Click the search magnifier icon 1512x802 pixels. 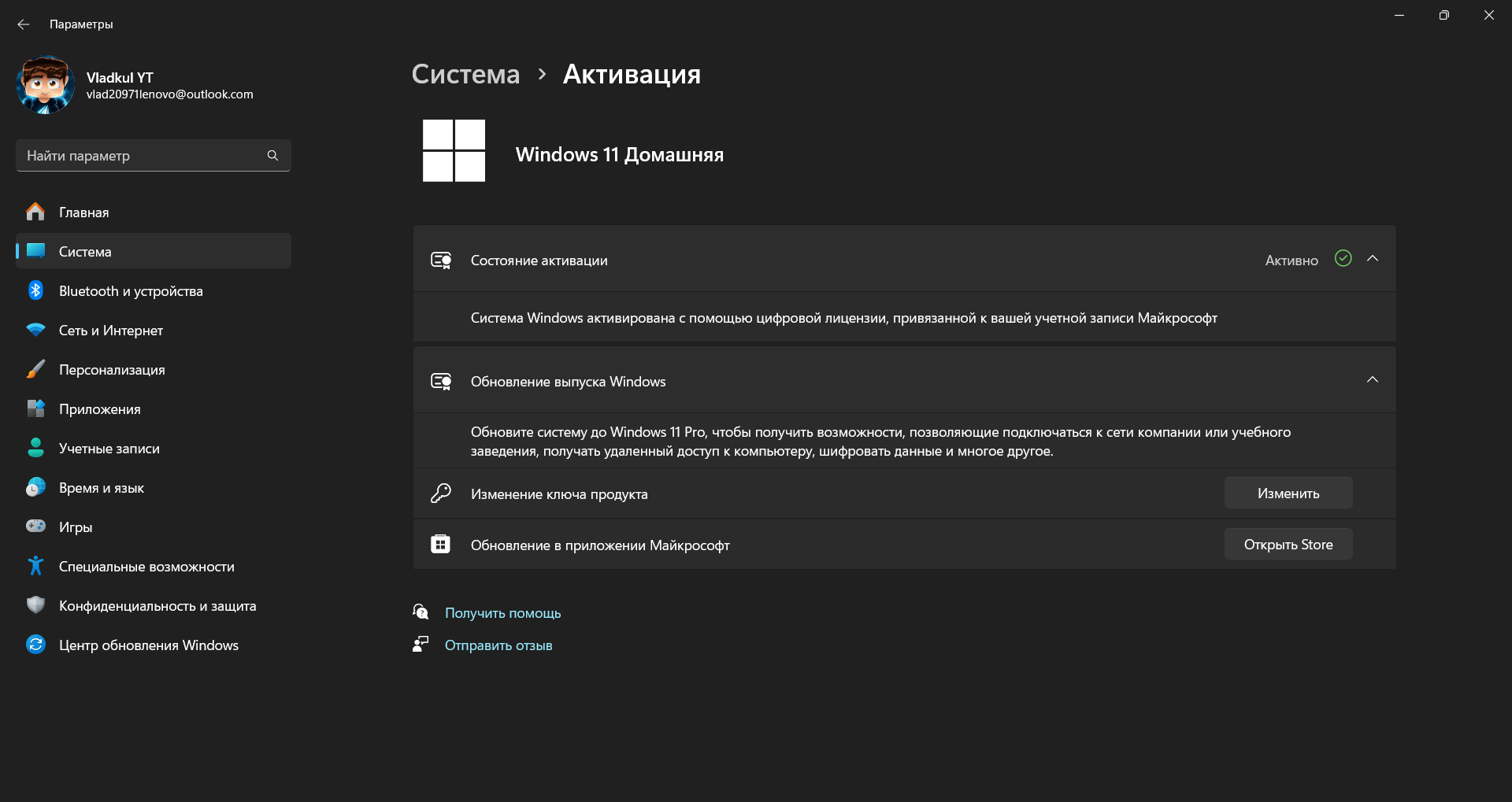(x=272, y=156)
